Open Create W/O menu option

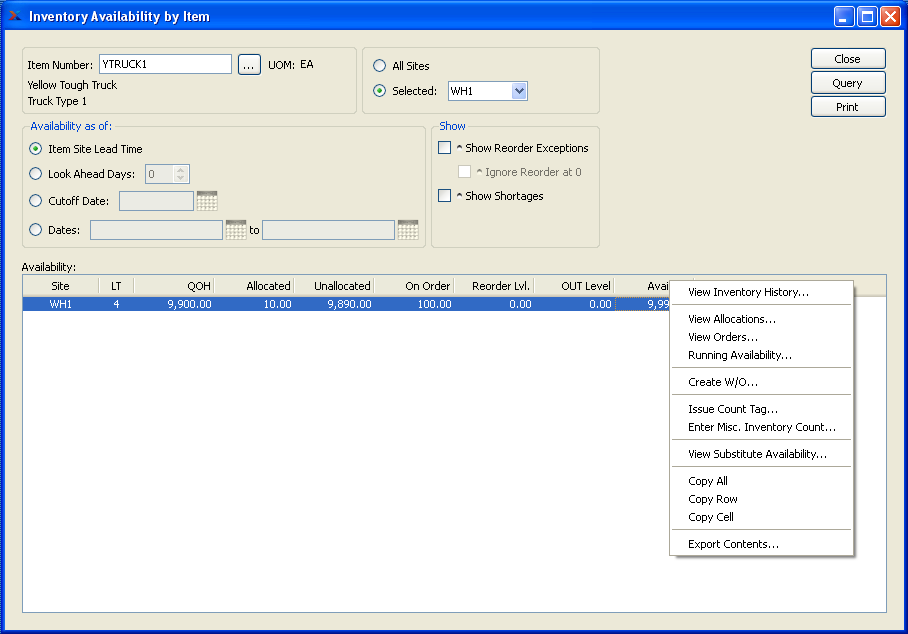pos(723,382)
